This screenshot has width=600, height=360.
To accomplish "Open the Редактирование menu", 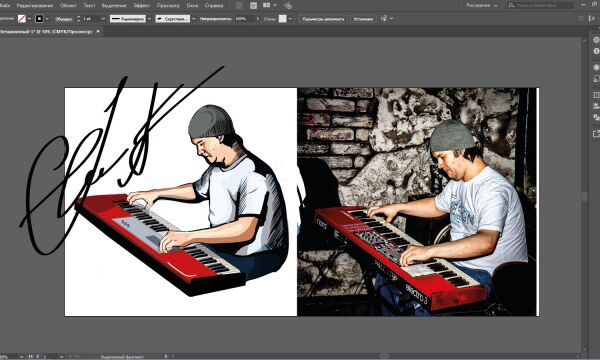I will tap(35, 5).
